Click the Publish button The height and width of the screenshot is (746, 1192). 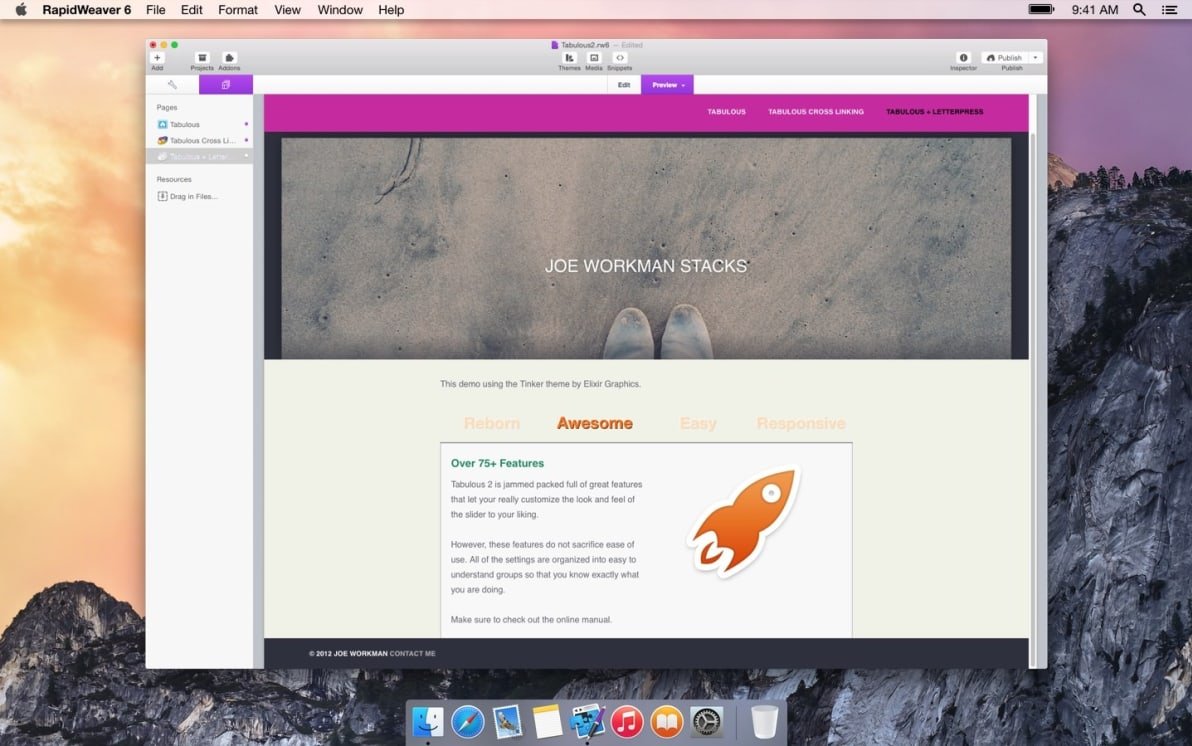[x=1004, y=58]
